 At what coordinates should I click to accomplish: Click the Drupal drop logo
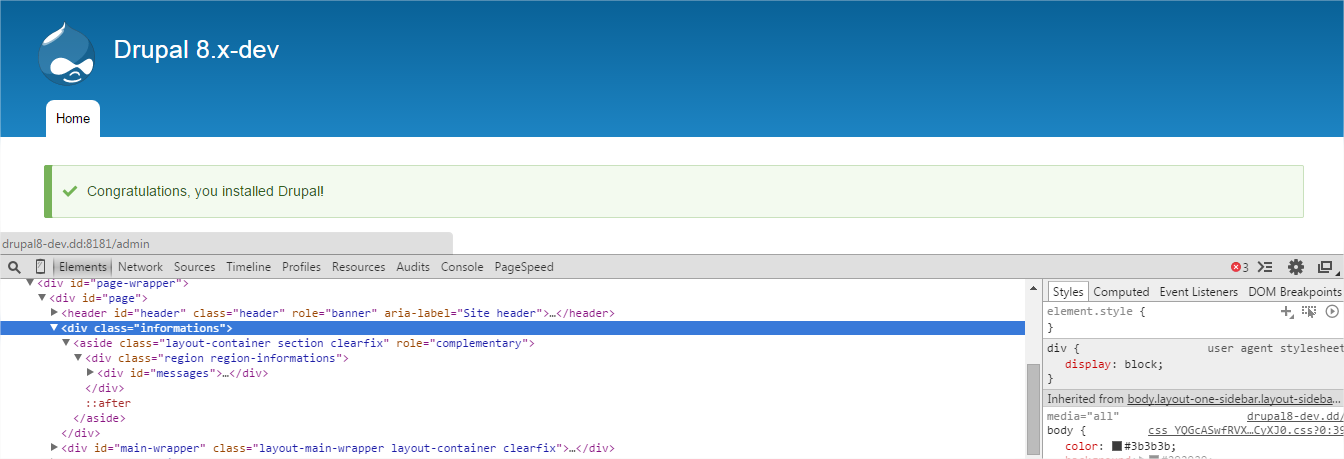click(67, 52)
